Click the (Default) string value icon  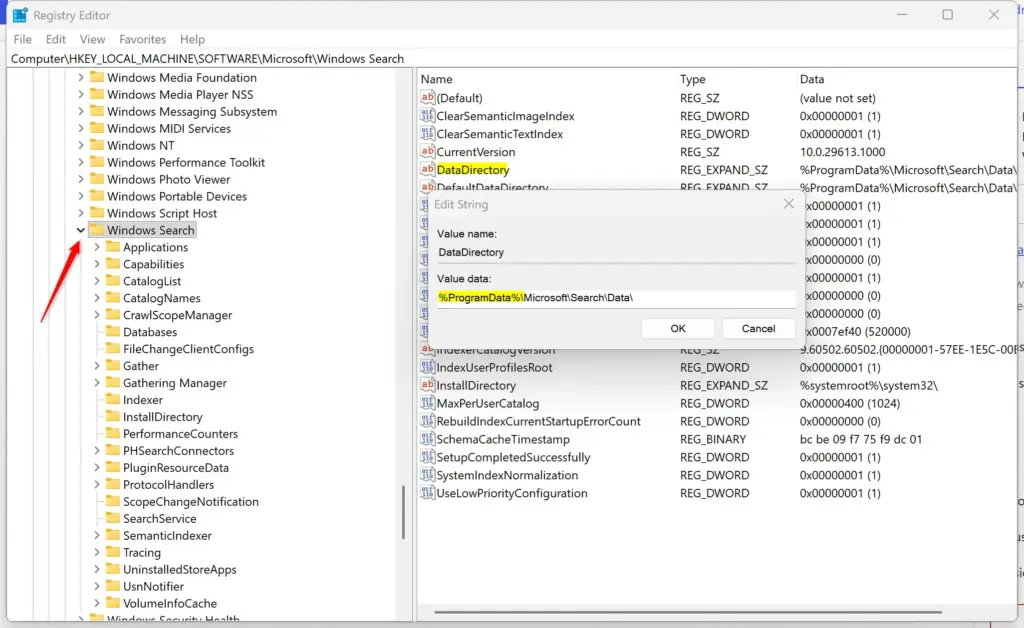(428, 98)
